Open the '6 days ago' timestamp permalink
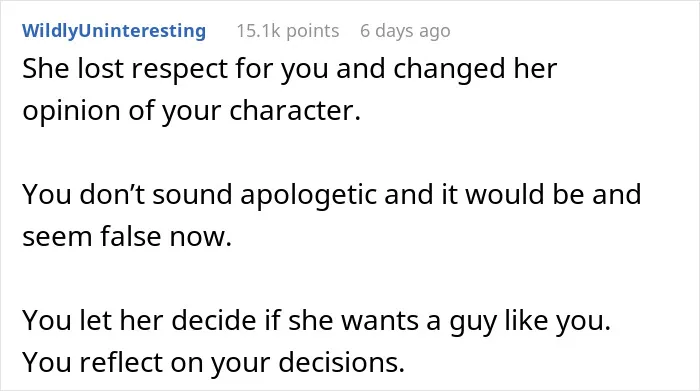The image size is (700, 391). coord(405,31)
